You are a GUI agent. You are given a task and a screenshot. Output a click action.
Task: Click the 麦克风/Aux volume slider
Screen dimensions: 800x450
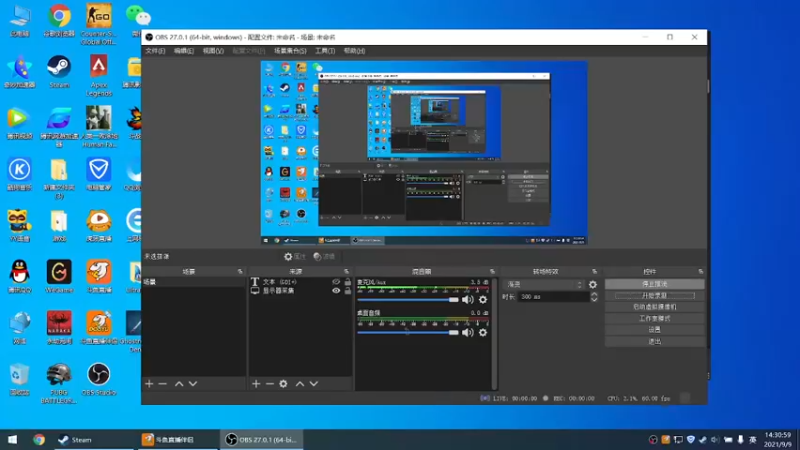(408, 299)
